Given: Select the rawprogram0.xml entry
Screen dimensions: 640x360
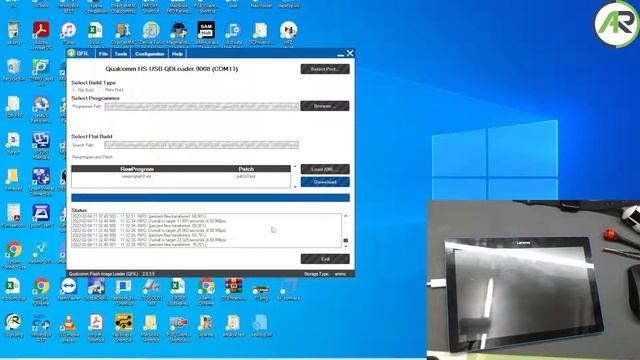Looking at the screenshot, I should click(136, 176).
